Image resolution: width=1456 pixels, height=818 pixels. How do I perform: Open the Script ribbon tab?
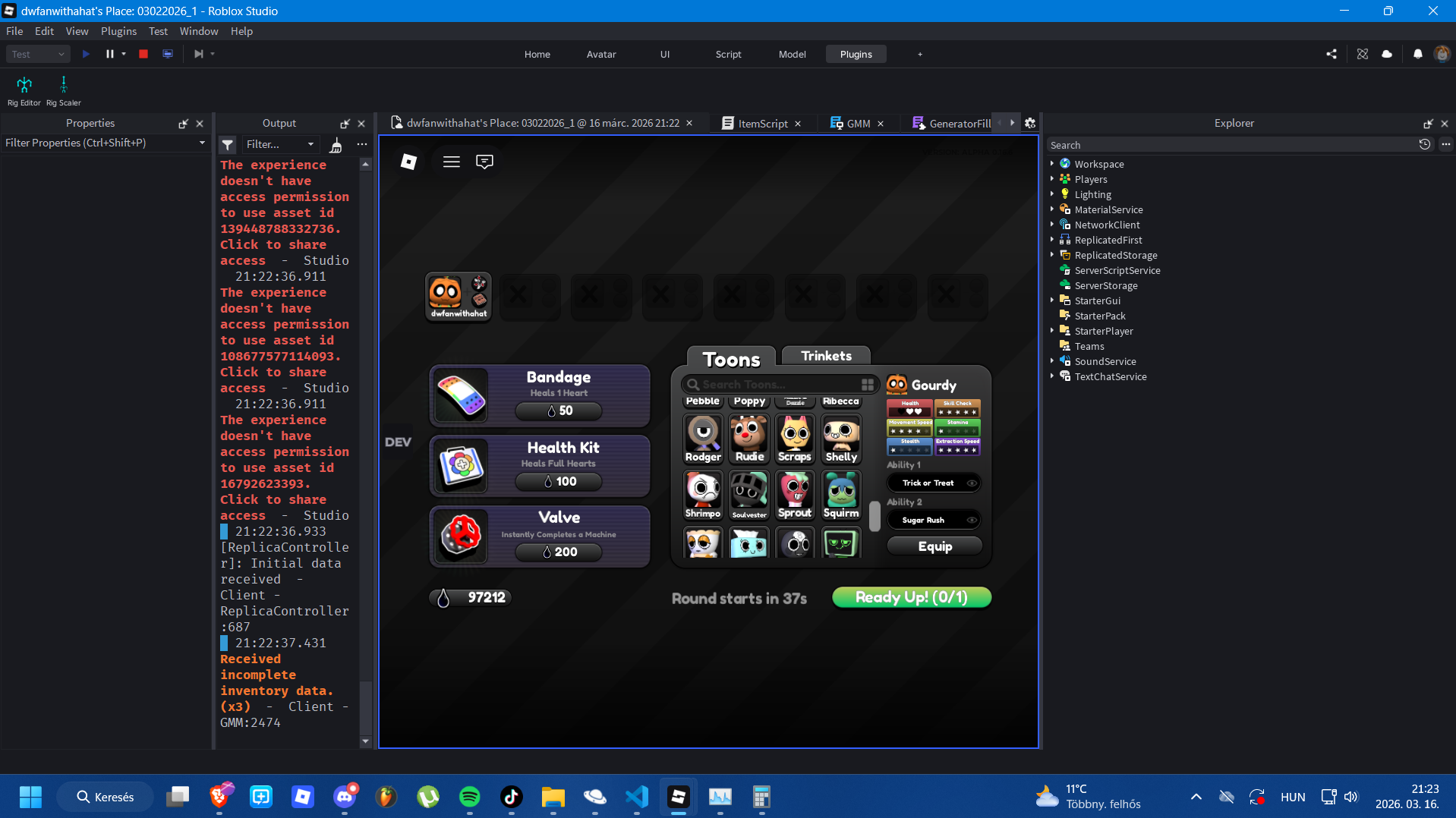tap(728, 54)
